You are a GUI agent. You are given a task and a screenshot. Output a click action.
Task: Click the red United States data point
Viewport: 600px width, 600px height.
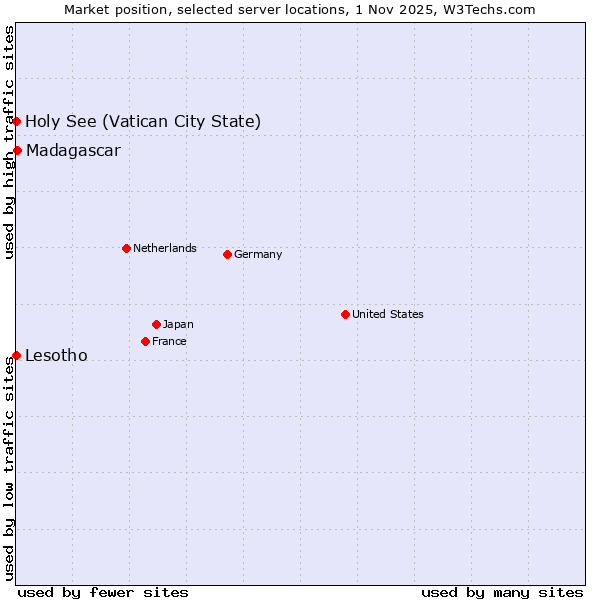(345, 314)
